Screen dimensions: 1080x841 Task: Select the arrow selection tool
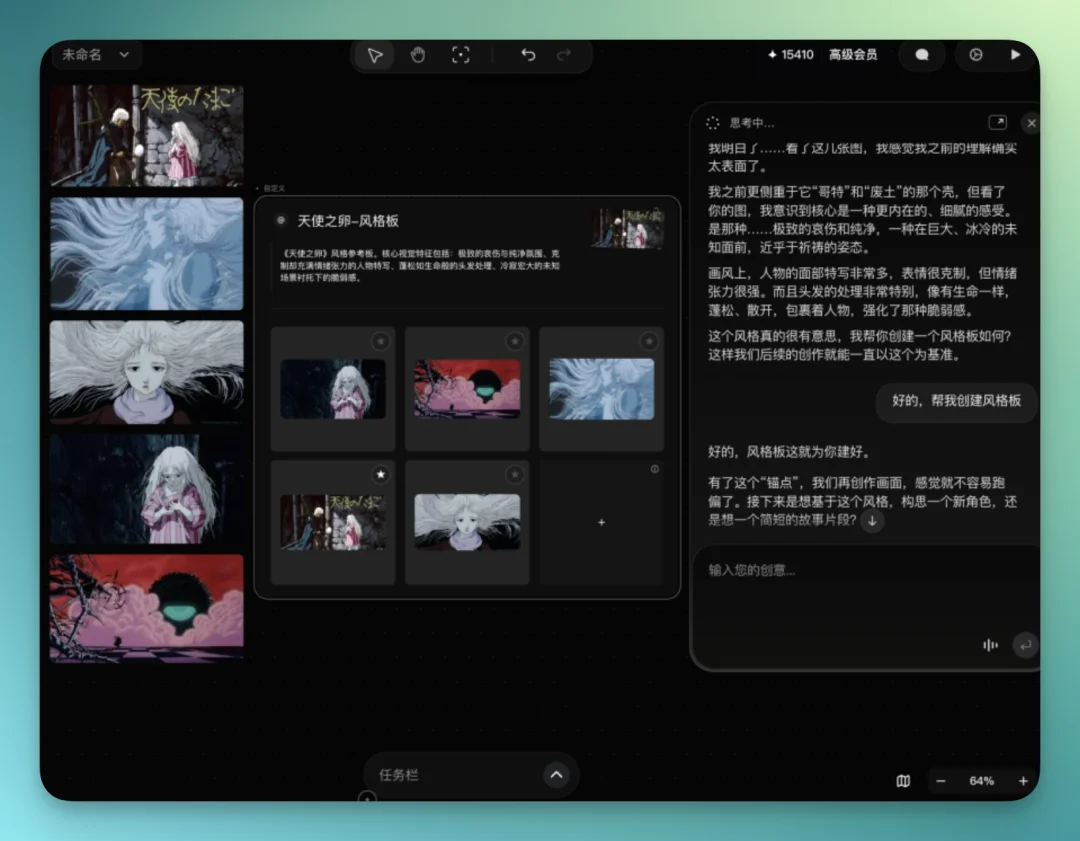[374, 55]
